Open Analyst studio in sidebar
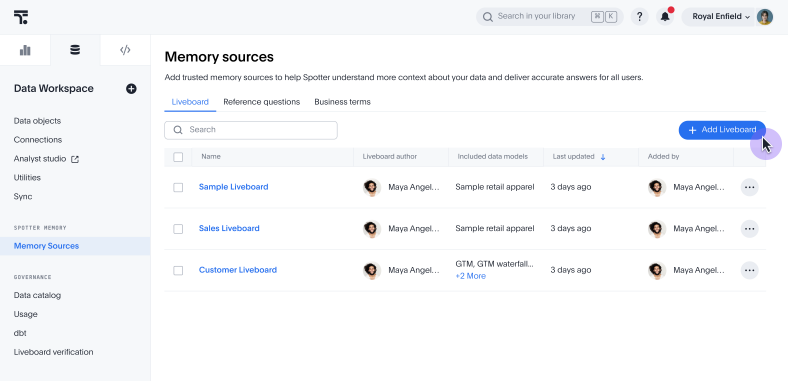Image resolution: width=788 pixels, height=381 pixels. [40, 159]
